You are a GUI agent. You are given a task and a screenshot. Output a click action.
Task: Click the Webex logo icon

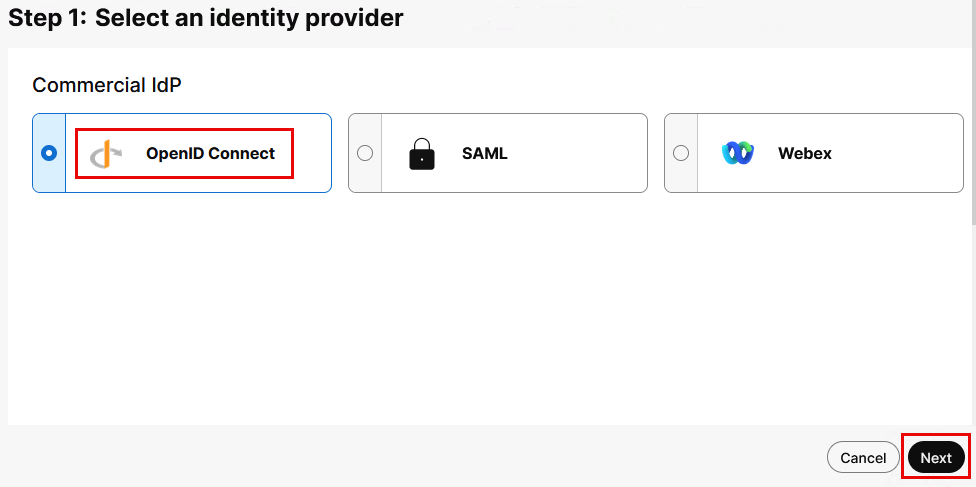point(738,153)
